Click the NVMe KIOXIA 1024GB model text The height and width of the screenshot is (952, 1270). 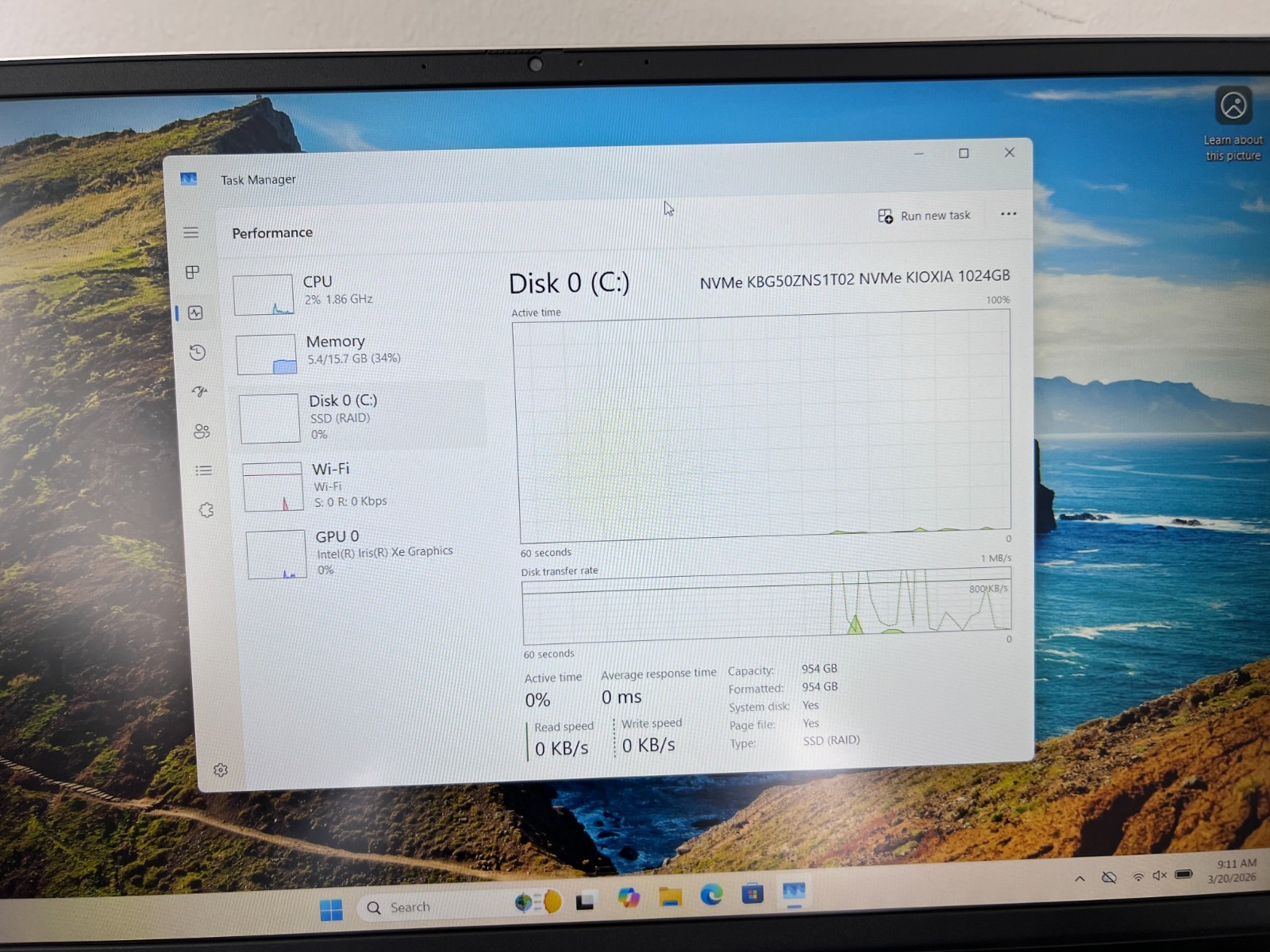tap(855, 278)
